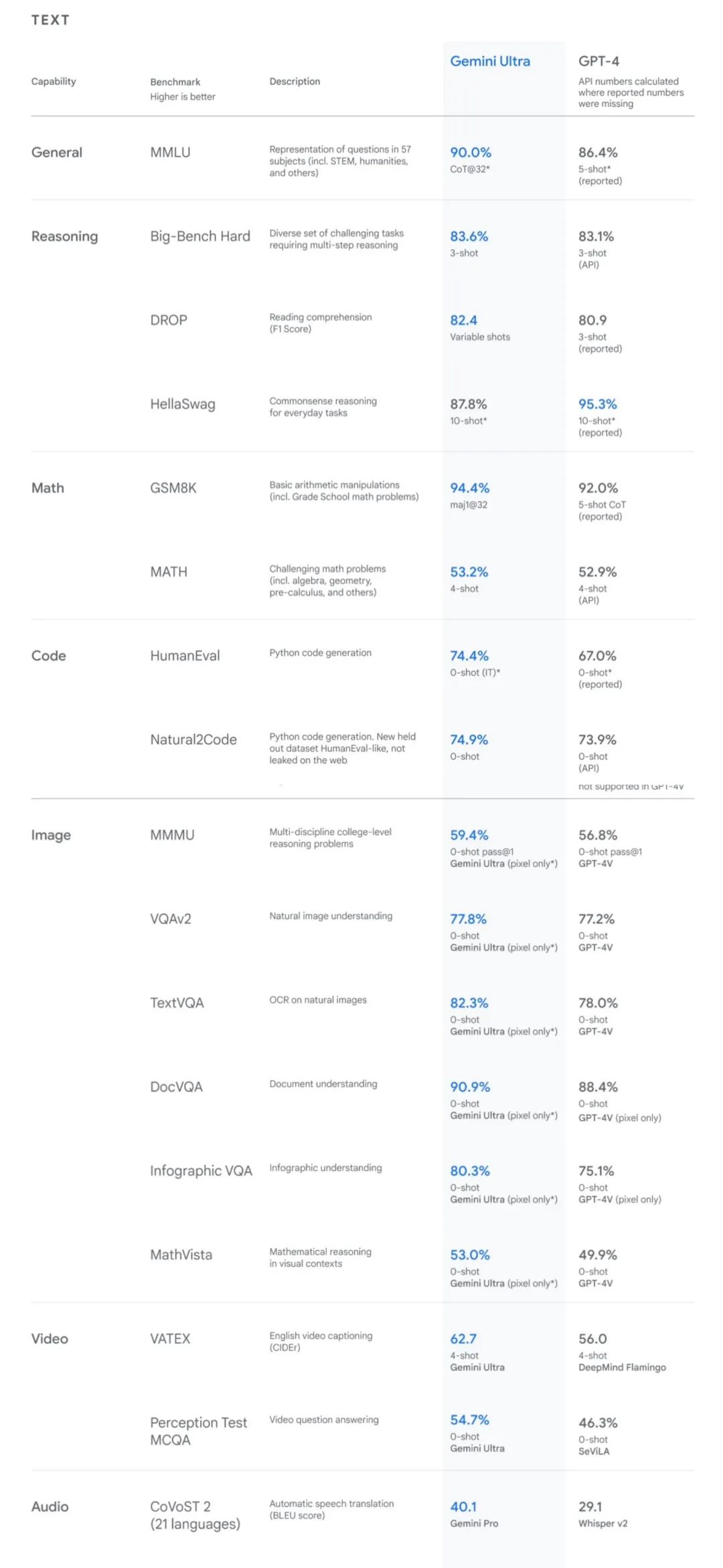Select the MMLU benchmark name

click(170, 153)
